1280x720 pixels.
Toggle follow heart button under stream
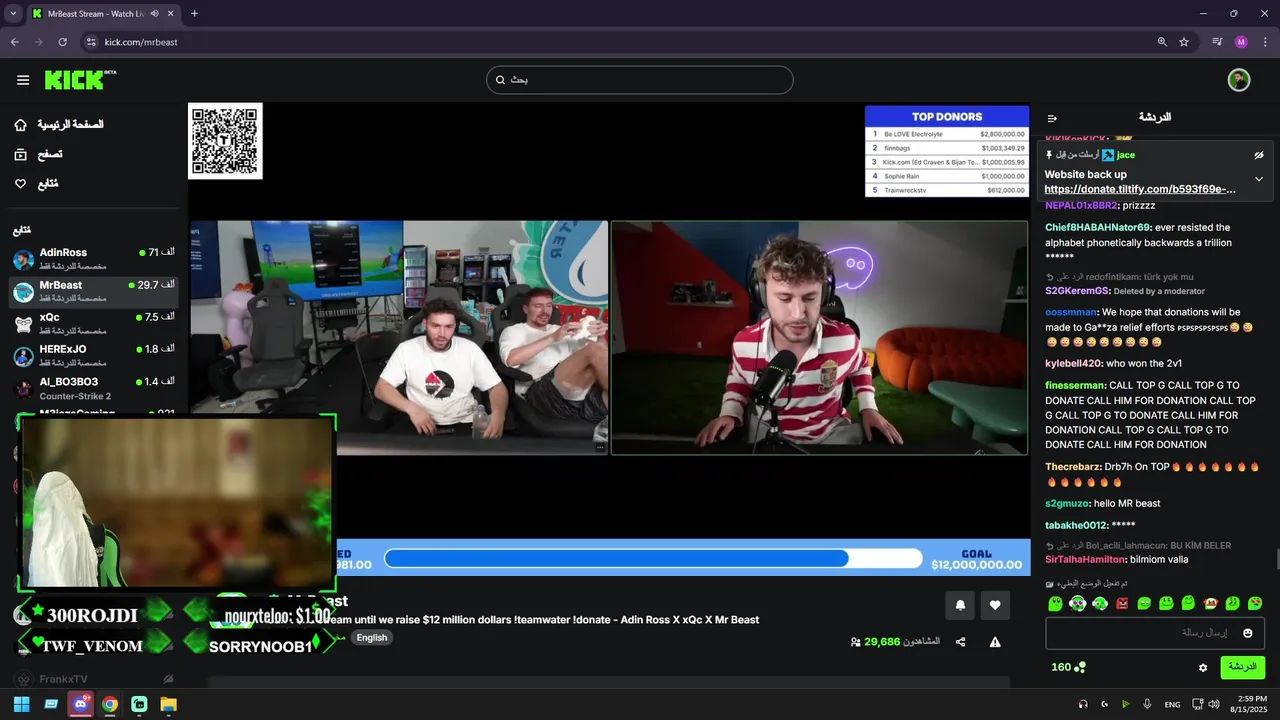coord(995,605)
